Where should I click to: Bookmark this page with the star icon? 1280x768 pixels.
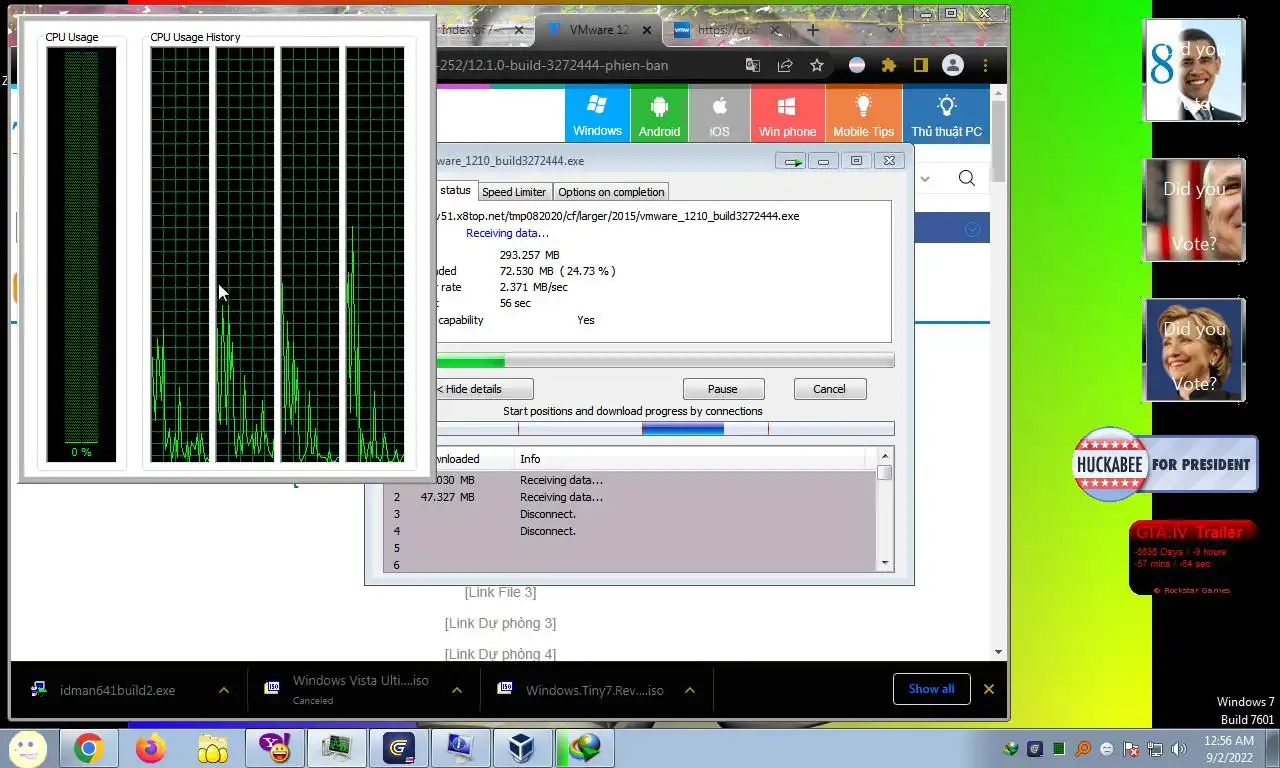tap(817, 65)
